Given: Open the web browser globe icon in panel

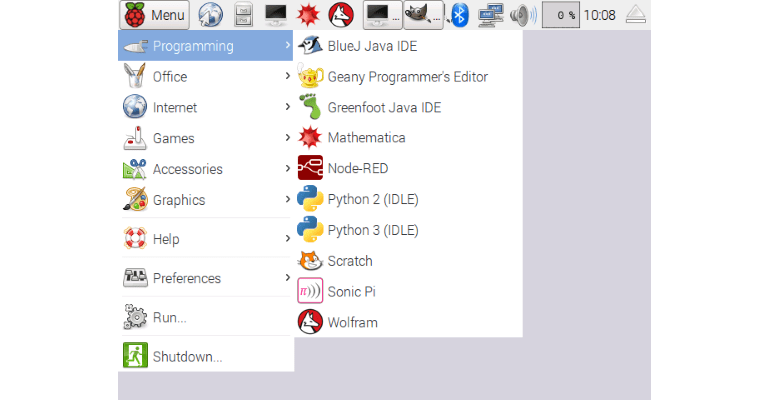Looking at the screenshot, I should (x=211, y=15).
